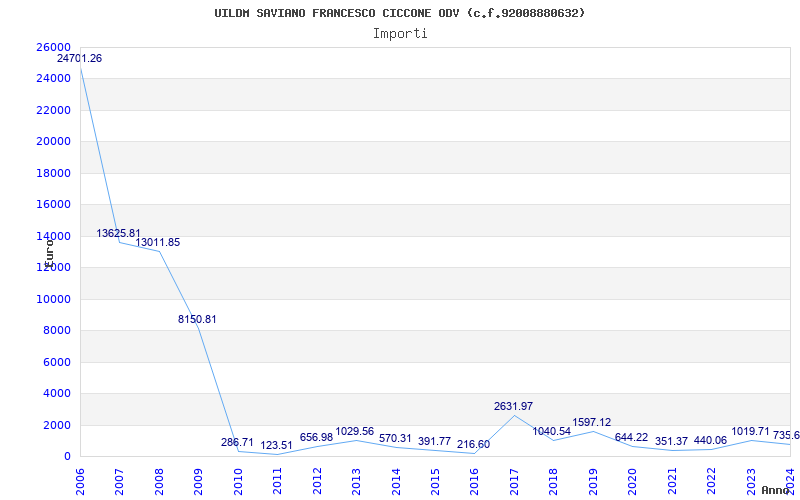This screenshot has height=500, width=800.
Task: Click the 14000 y-axis tick label
Action: tap(53, 236)
